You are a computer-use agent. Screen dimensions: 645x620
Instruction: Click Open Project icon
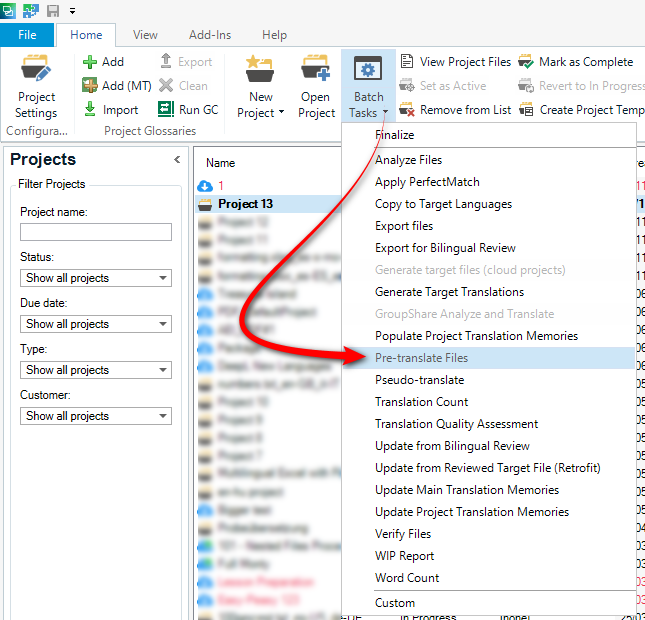(316, 68)
